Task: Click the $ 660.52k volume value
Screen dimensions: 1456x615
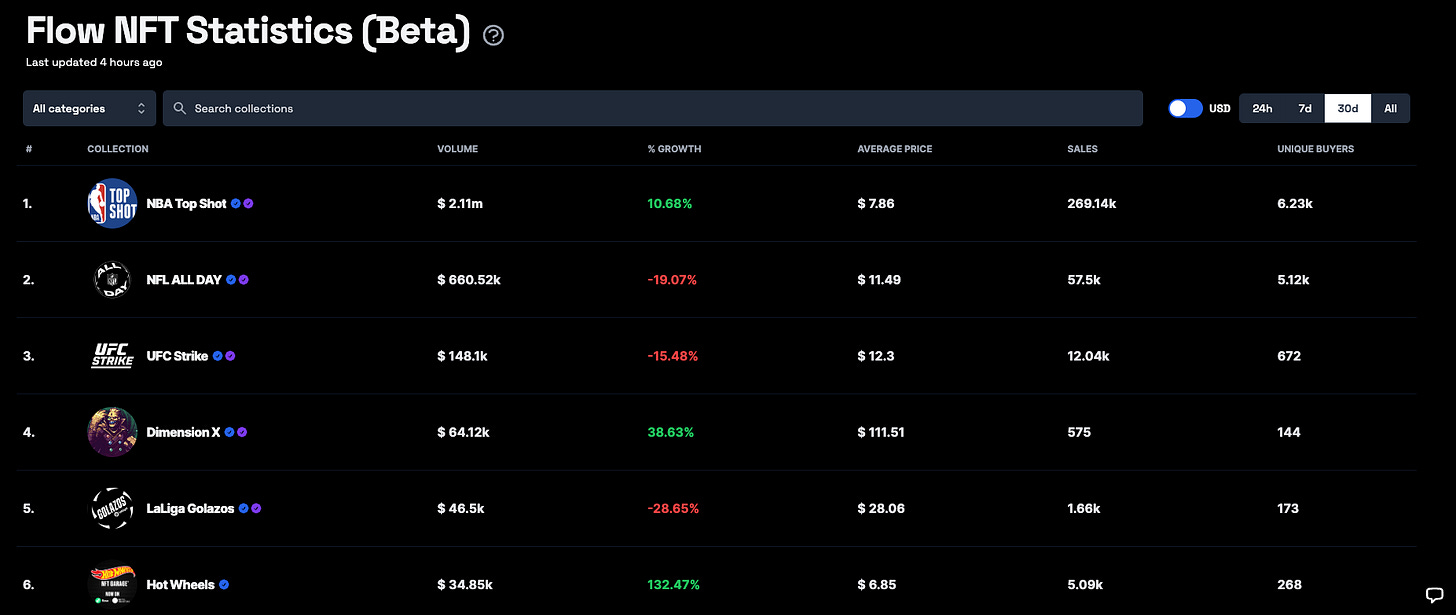Action: pyautogui.click(x=469, y=280)
